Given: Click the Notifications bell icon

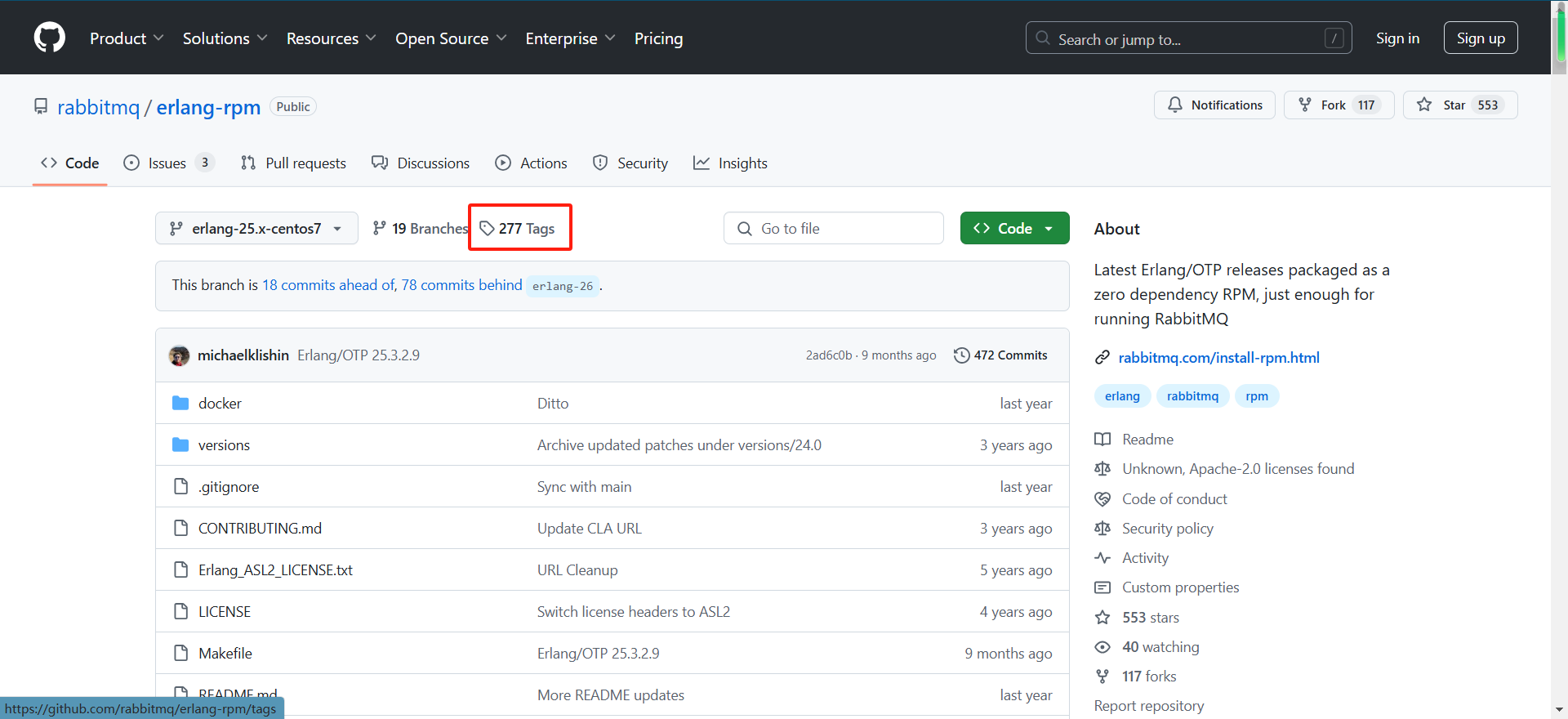Looking at the screenshot, I should [x=1175, y=105].
